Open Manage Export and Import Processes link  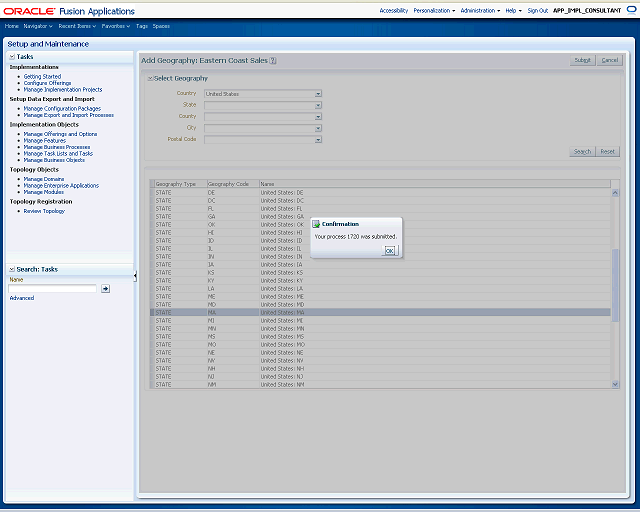click(x=69, y=115)
